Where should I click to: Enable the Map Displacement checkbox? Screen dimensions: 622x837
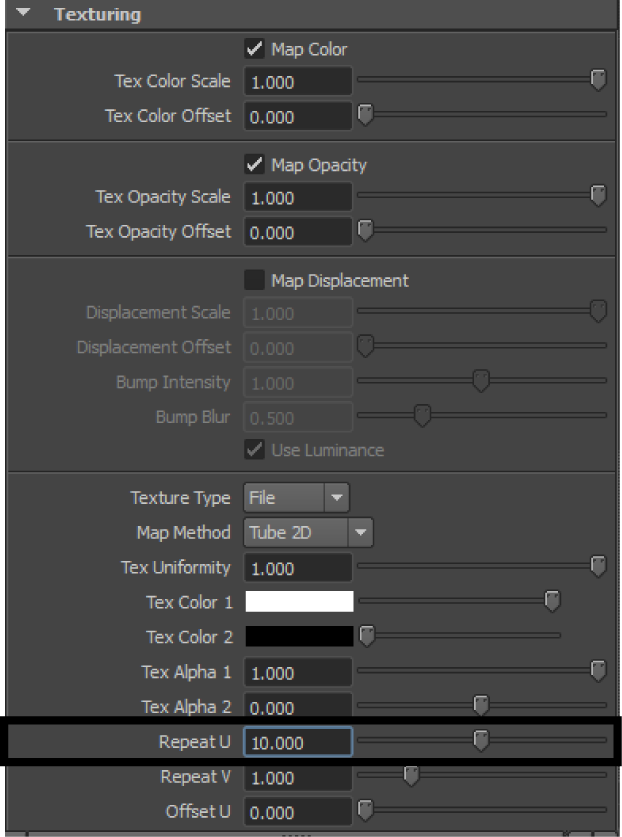click(x=254, y=280)
